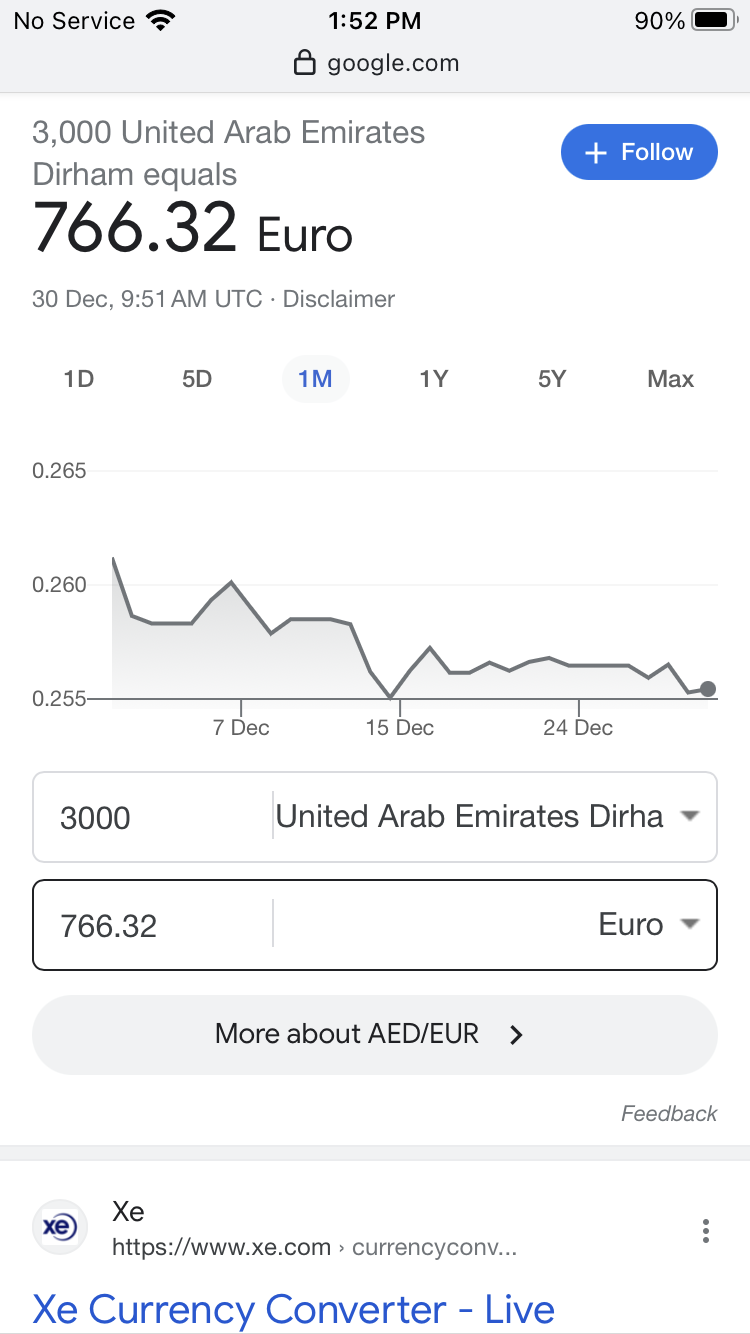Select the Max chart range
The width and height of the screenshot is (750, 1334).
[670, 379]
